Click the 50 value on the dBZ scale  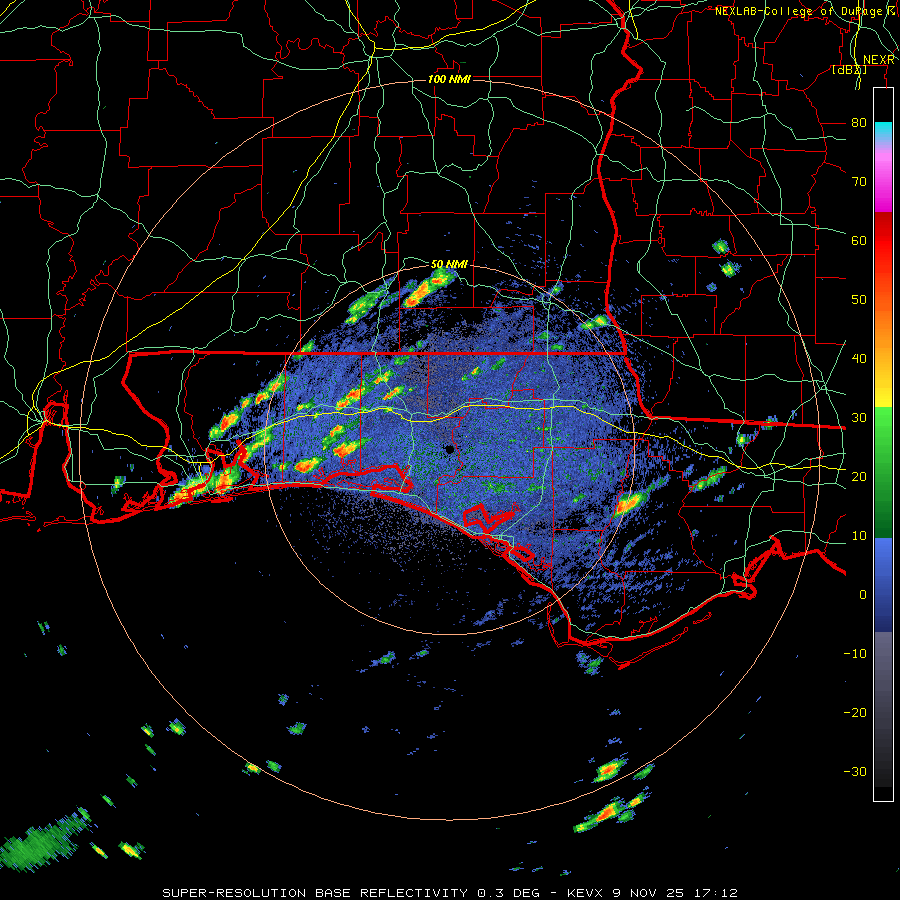pyautogui.click(x=859, y=300)
